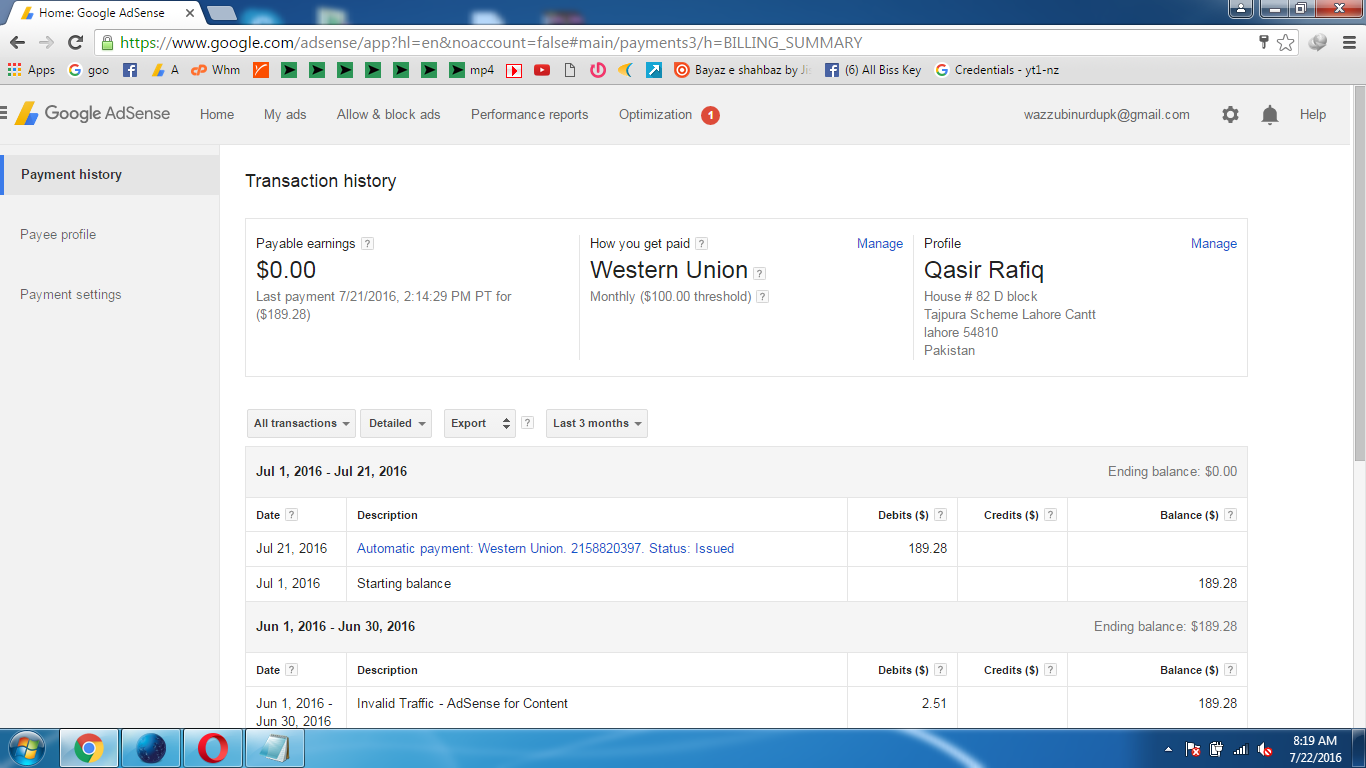
Task: Open the Detailed view dropdown
Action: [x=396, y=423]
